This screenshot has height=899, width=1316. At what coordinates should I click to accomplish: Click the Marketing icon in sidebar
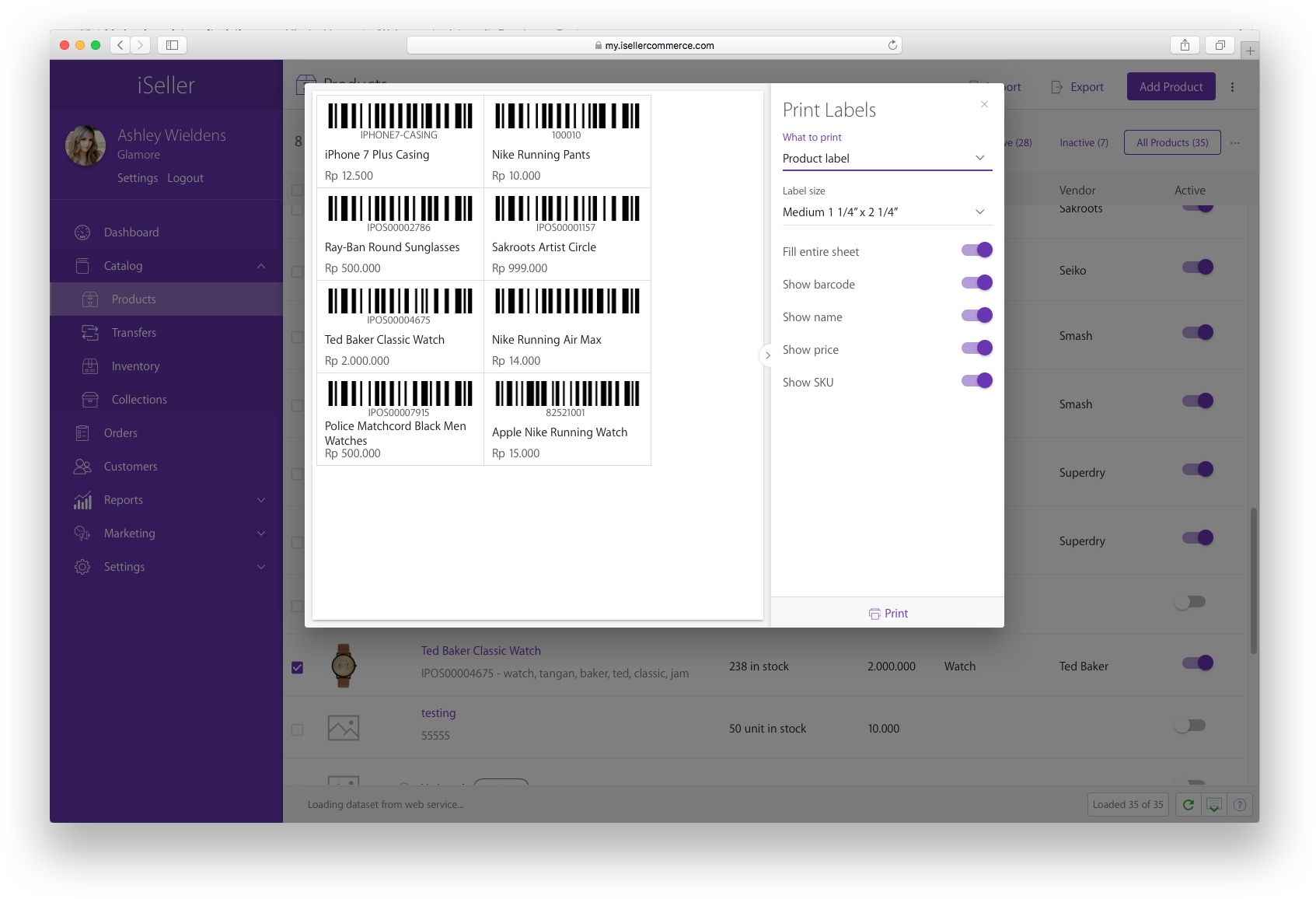pyautogui.click(x=82, y=533)
